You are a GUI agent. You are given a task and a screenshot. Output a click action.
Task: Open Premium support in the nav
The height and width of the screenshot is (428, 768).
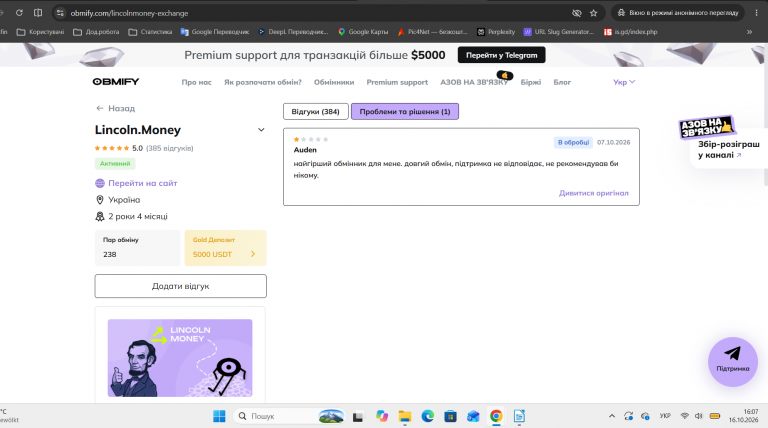397,82
